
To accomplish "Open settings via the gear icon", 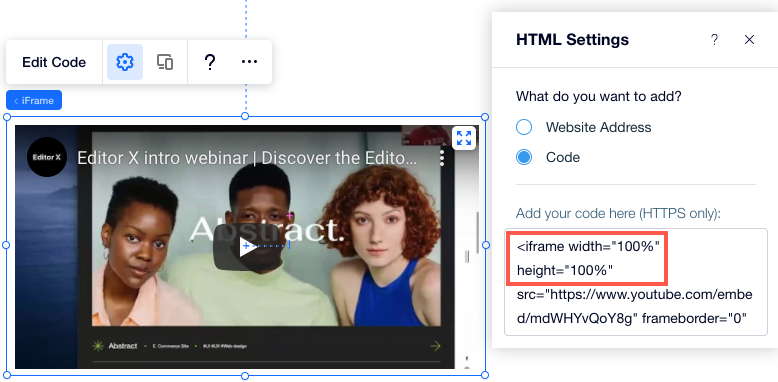I will [x=125, y=62].
